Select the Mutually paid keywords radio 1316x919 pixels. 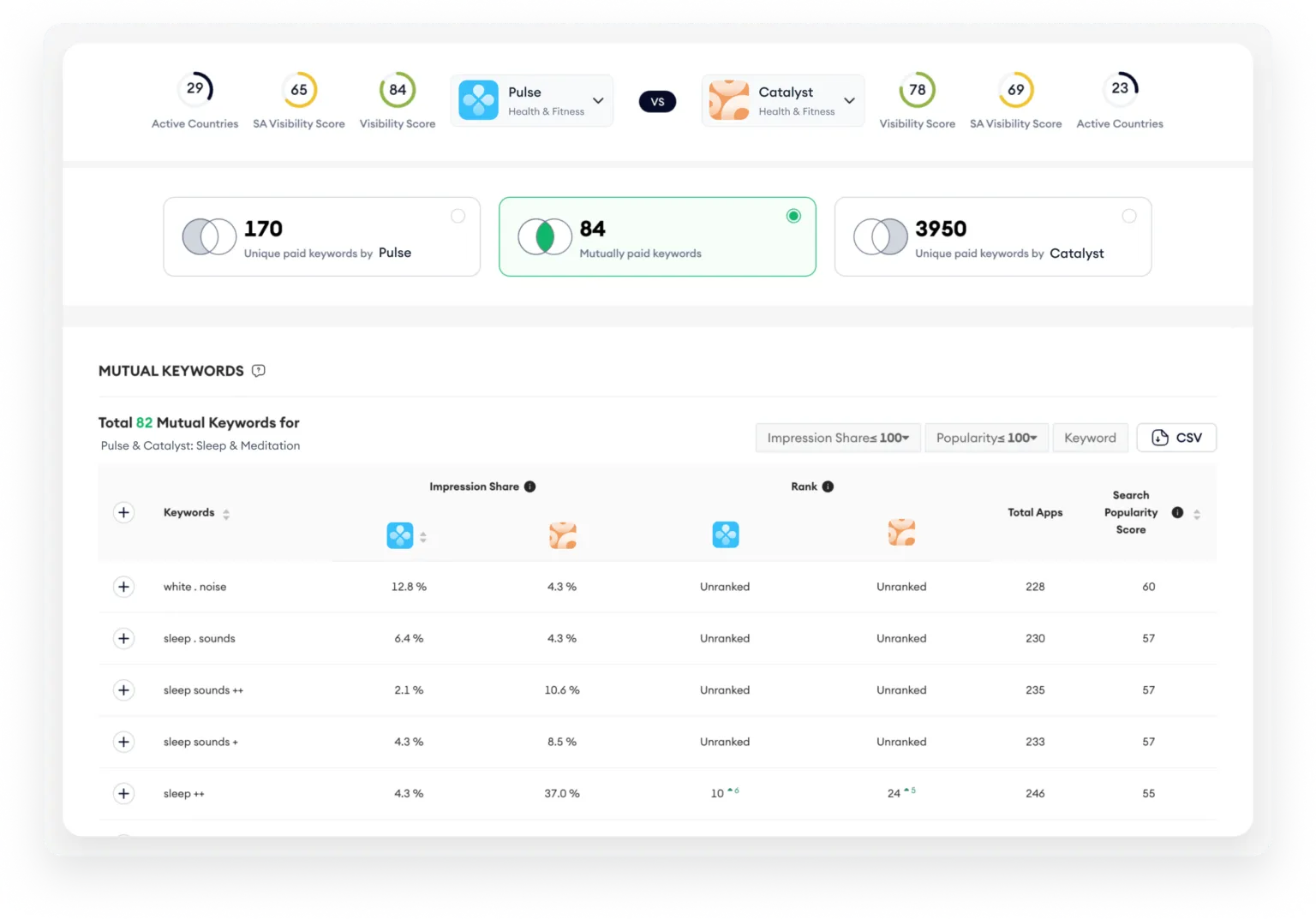[793, 216]
